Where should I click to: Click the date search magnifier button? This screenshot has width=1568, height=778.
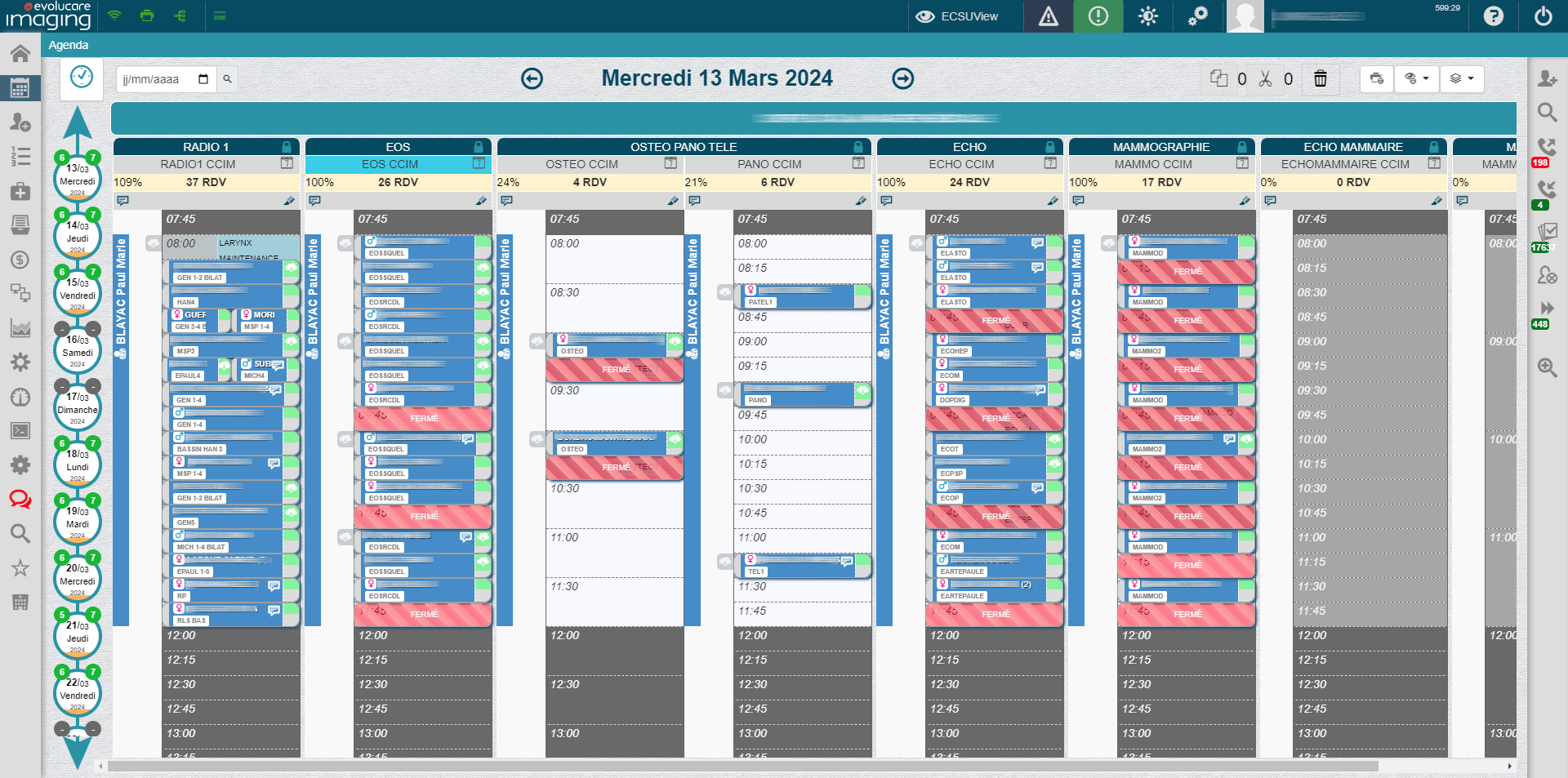coord(228,79)
